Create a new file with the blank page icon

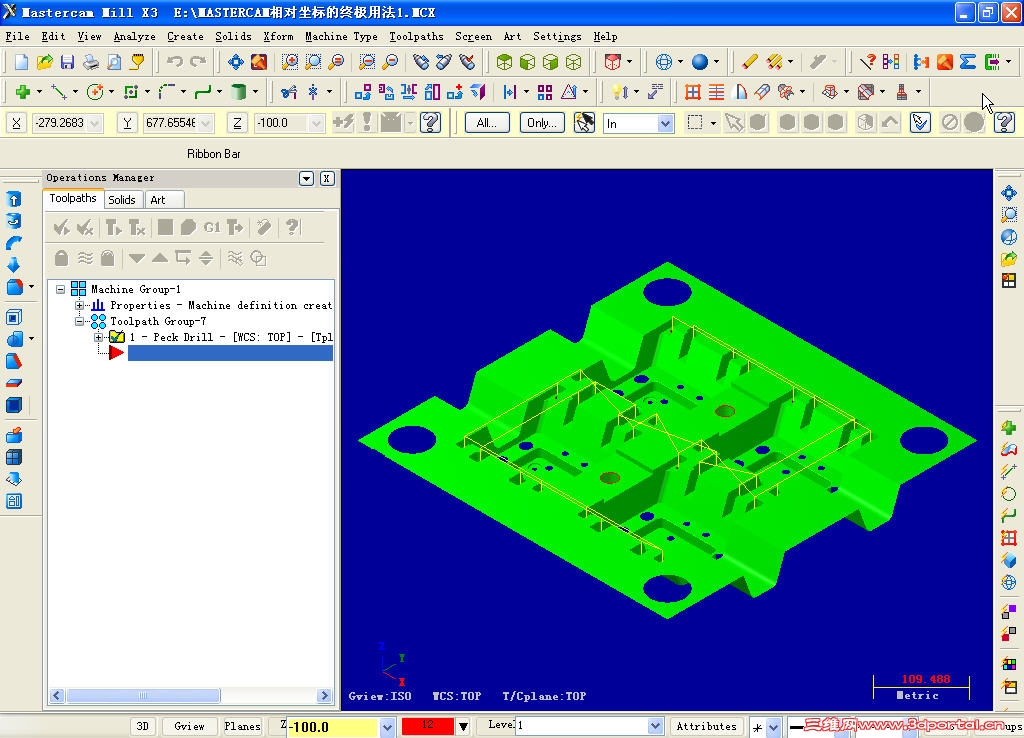(22, 62)
